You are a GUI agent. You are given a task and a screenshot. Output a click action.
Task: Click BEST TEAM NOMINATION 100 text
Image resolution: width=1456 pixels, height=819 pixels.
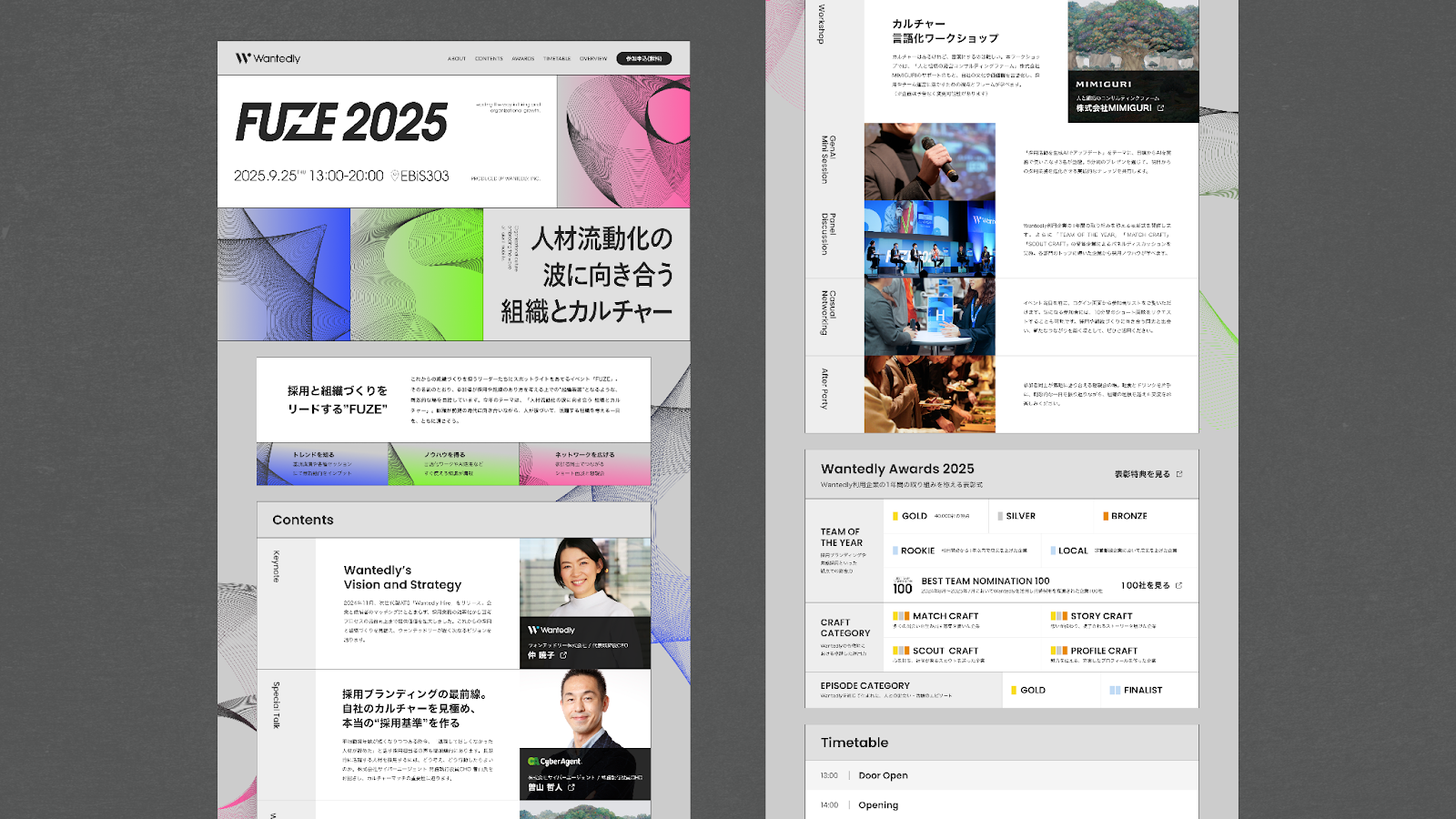click(x=986, y=581)
